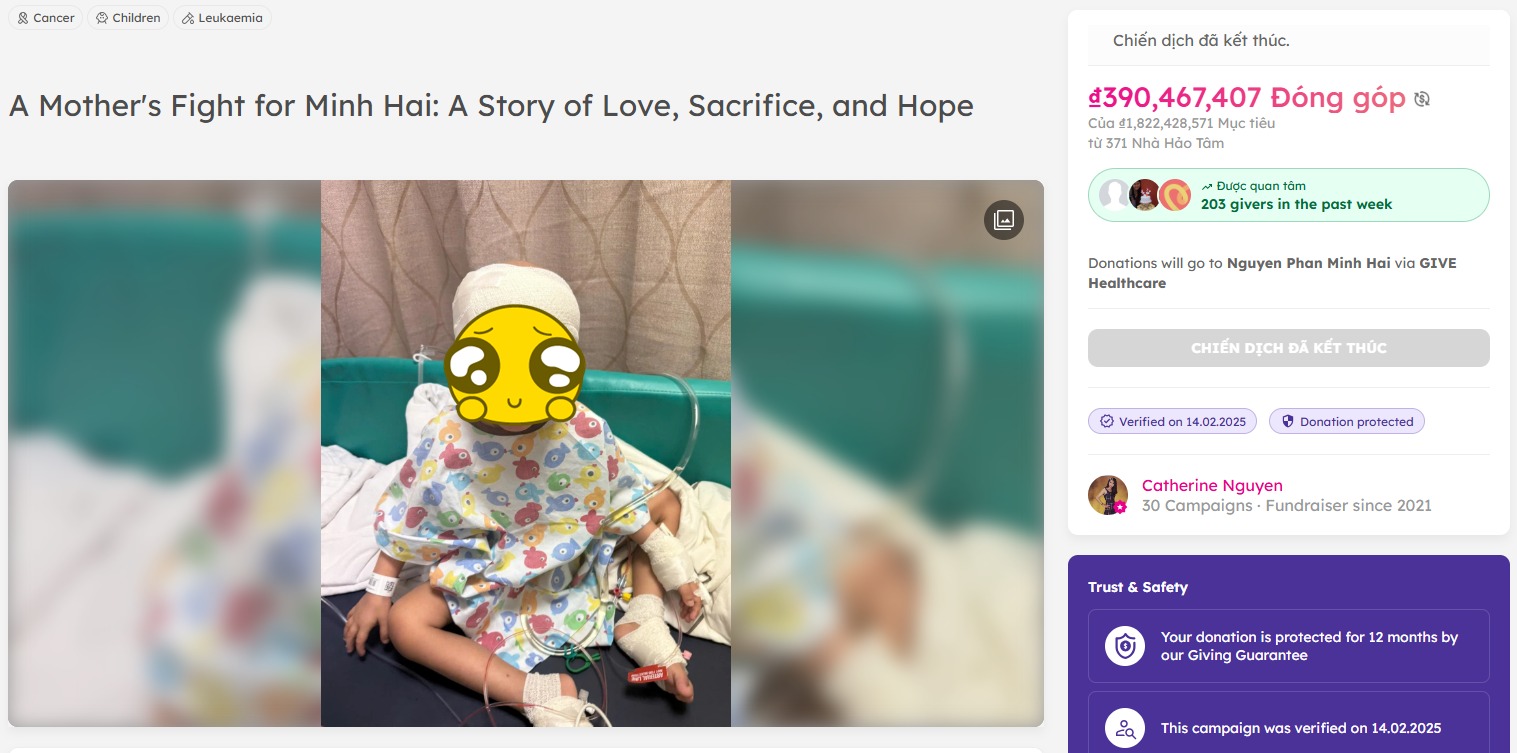The image size is (1517, 753).
Task: Click the ₫390,467,407 raised amount
Action: click(x=1175, y=98)
